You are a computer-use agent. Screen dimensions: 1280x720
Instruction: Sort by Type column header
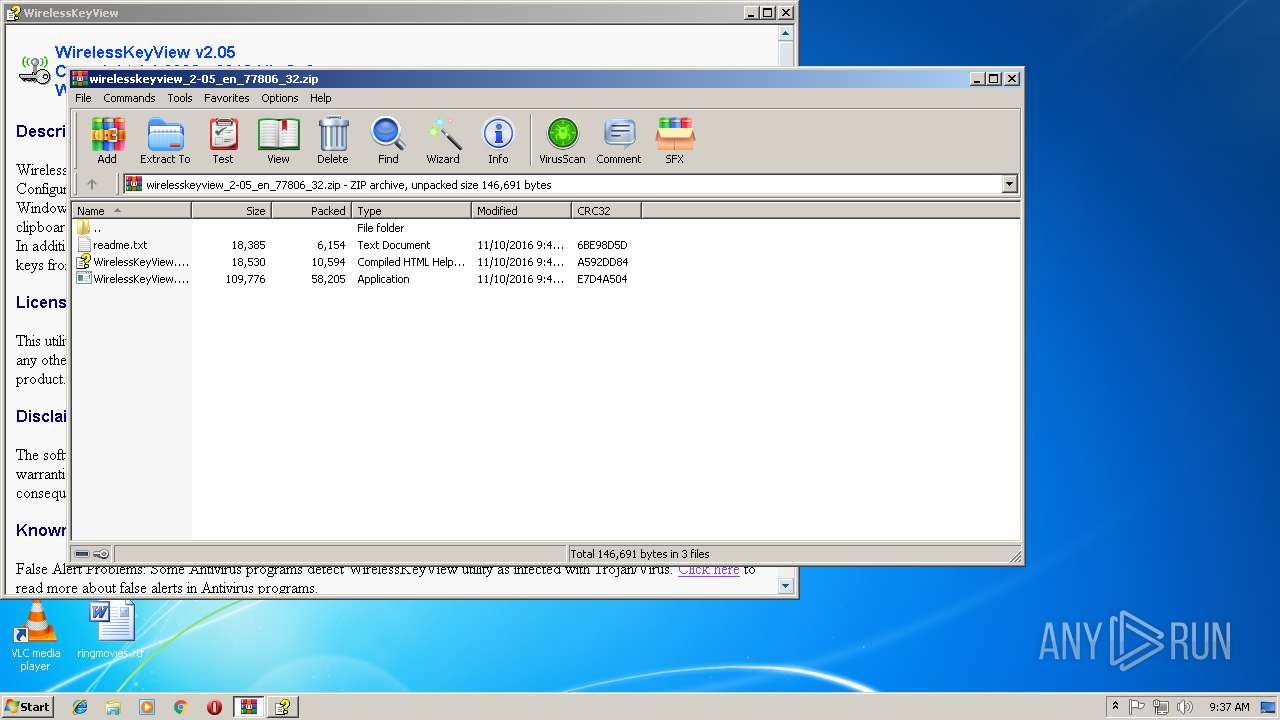411,211
